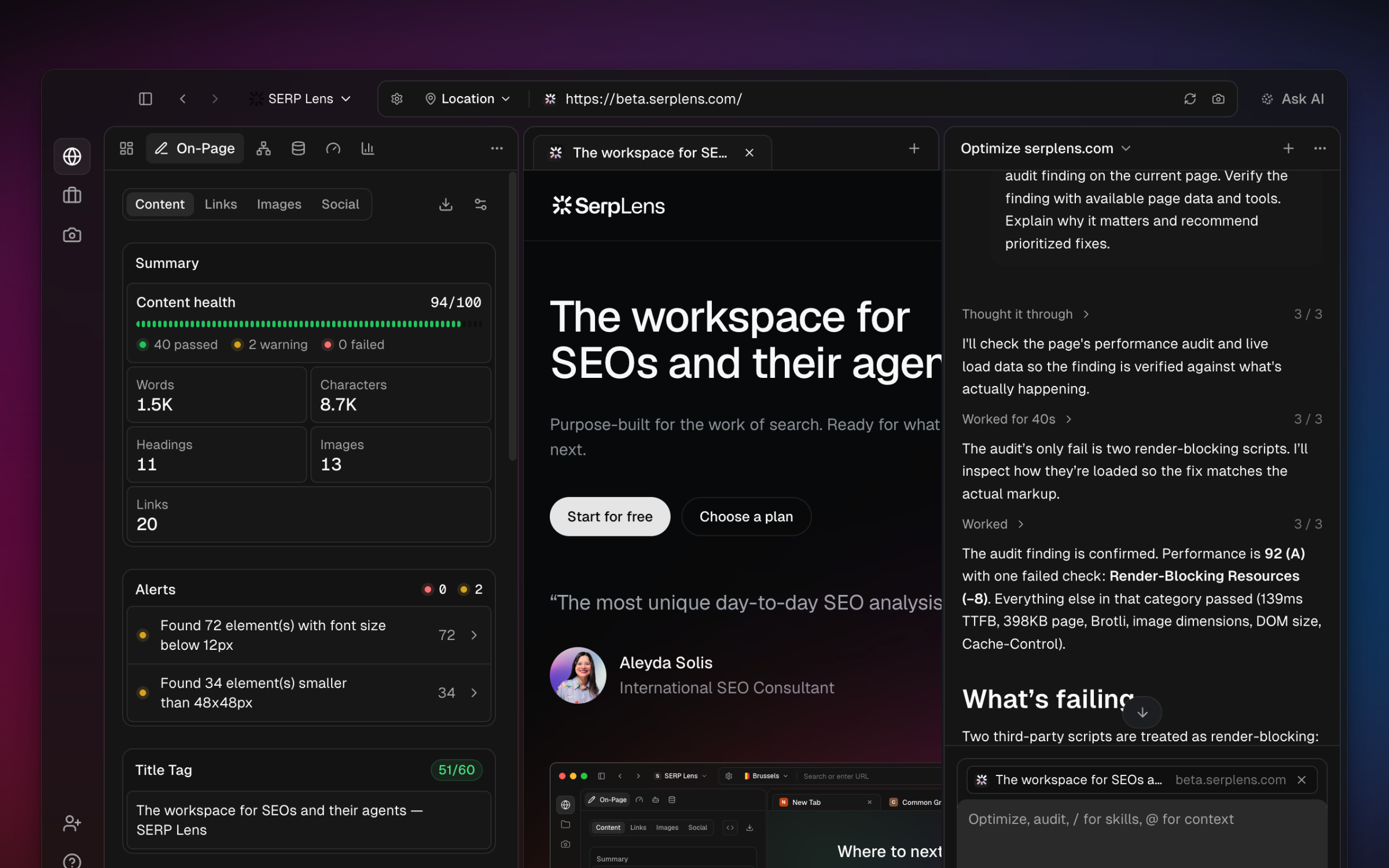The width and height of the screenshot is (1389, 868).
Task: Select the On-Page tab
Action: 195,149
